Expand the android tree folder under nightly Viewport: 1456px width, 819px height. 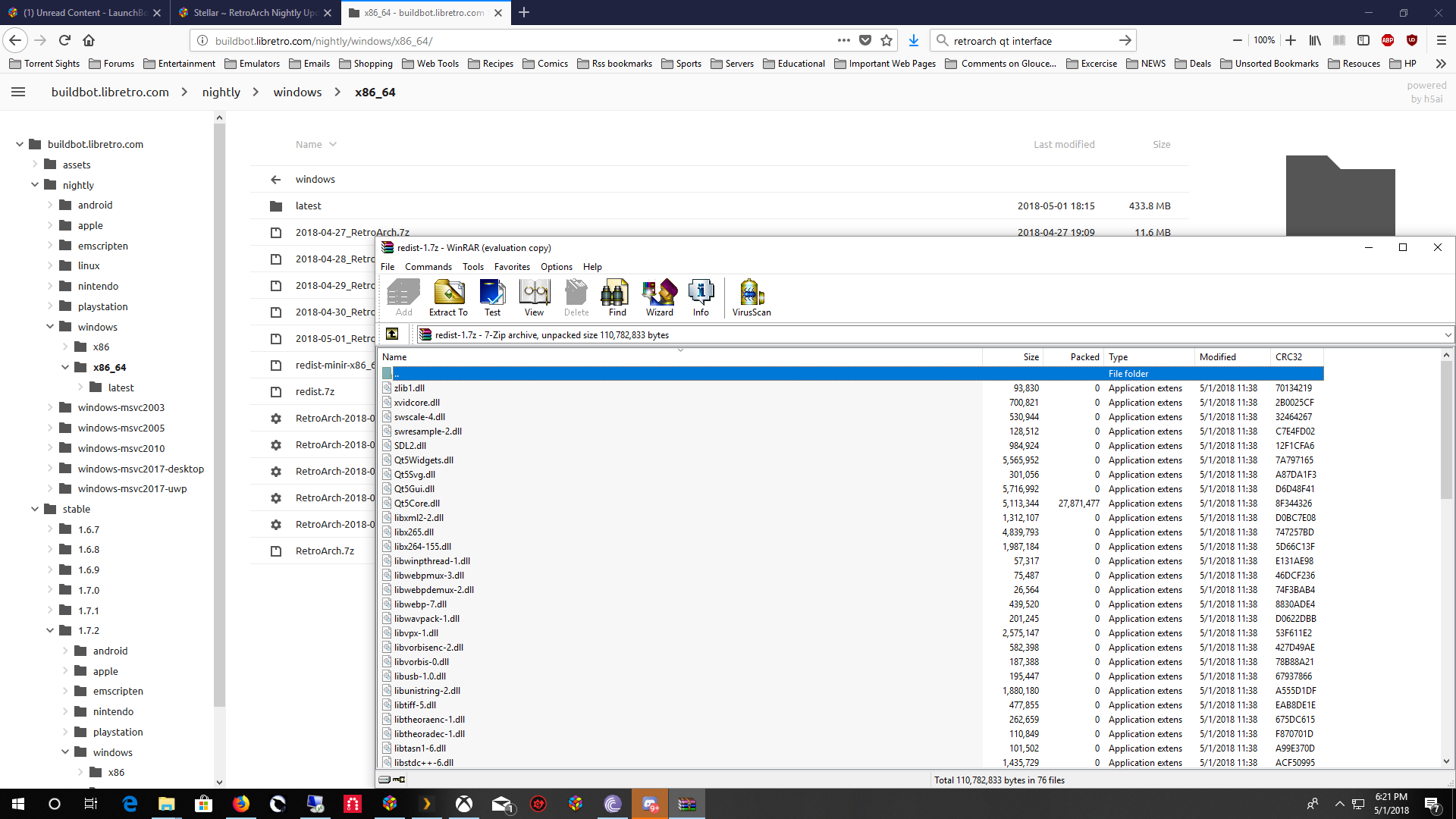tap(50, 205)
